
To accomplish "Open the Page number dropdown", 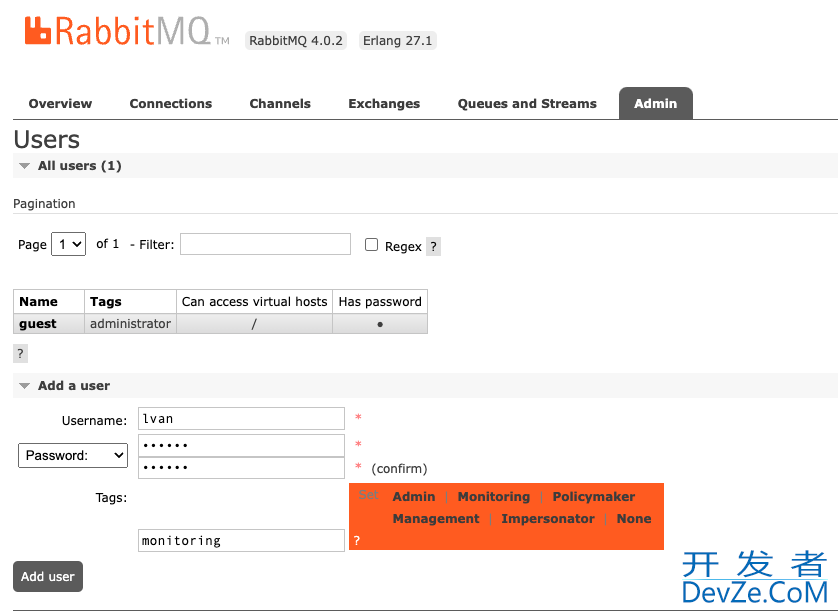I will tap(68, 244).
